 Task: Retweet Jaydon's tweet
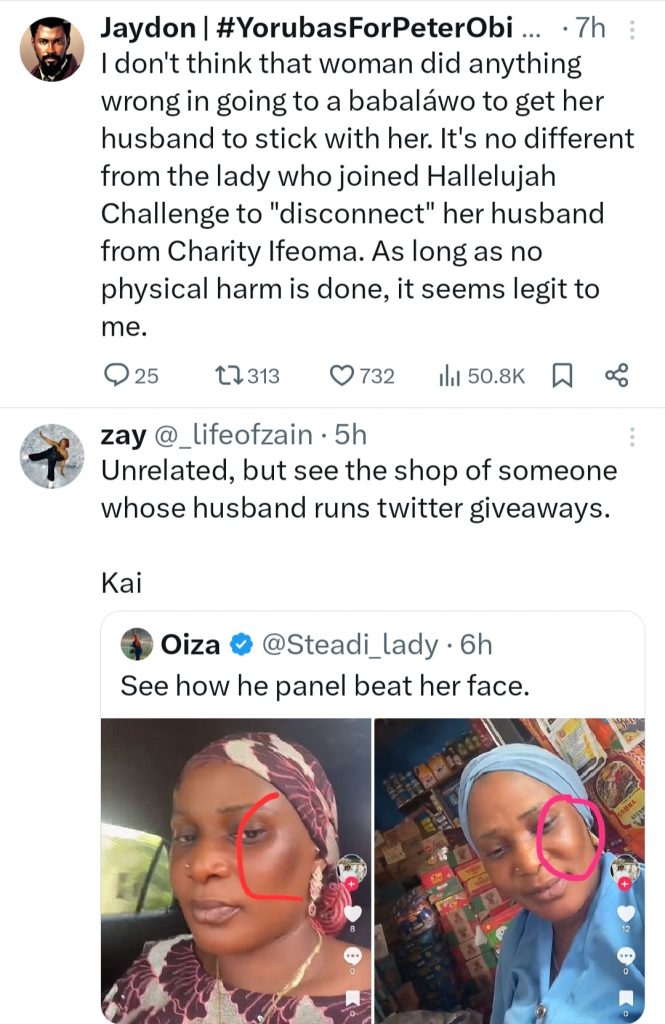pos(247,376)
